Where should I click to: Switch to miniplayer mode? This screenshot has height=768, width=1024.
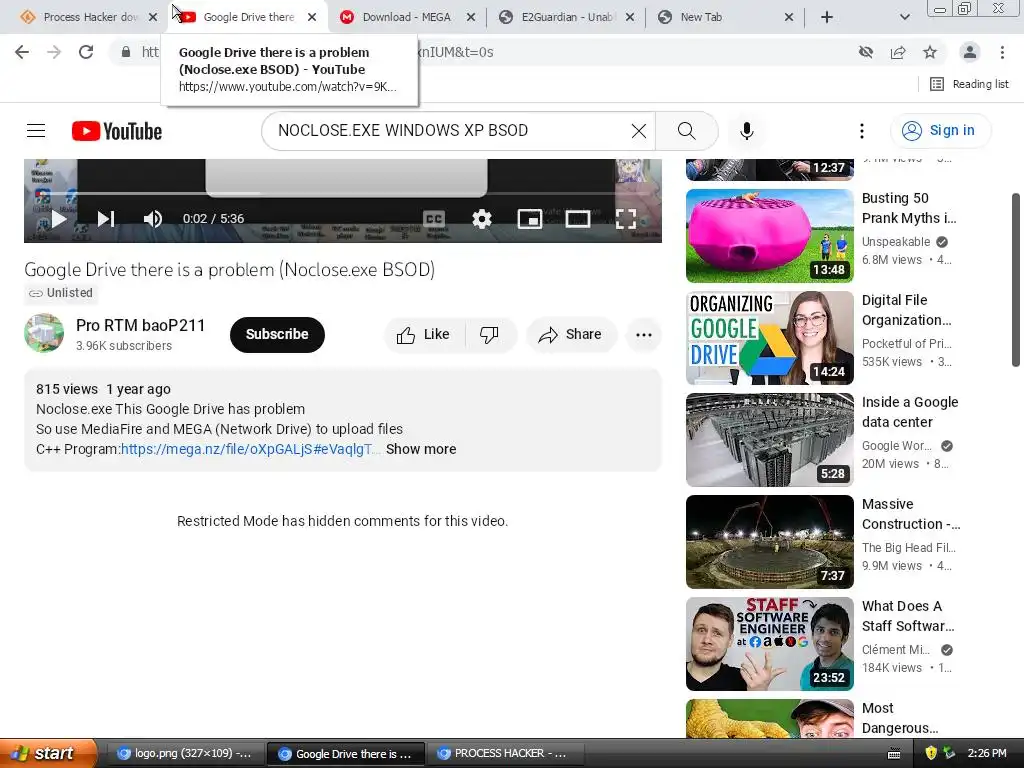pyautogui.click(x=530, y=219)
